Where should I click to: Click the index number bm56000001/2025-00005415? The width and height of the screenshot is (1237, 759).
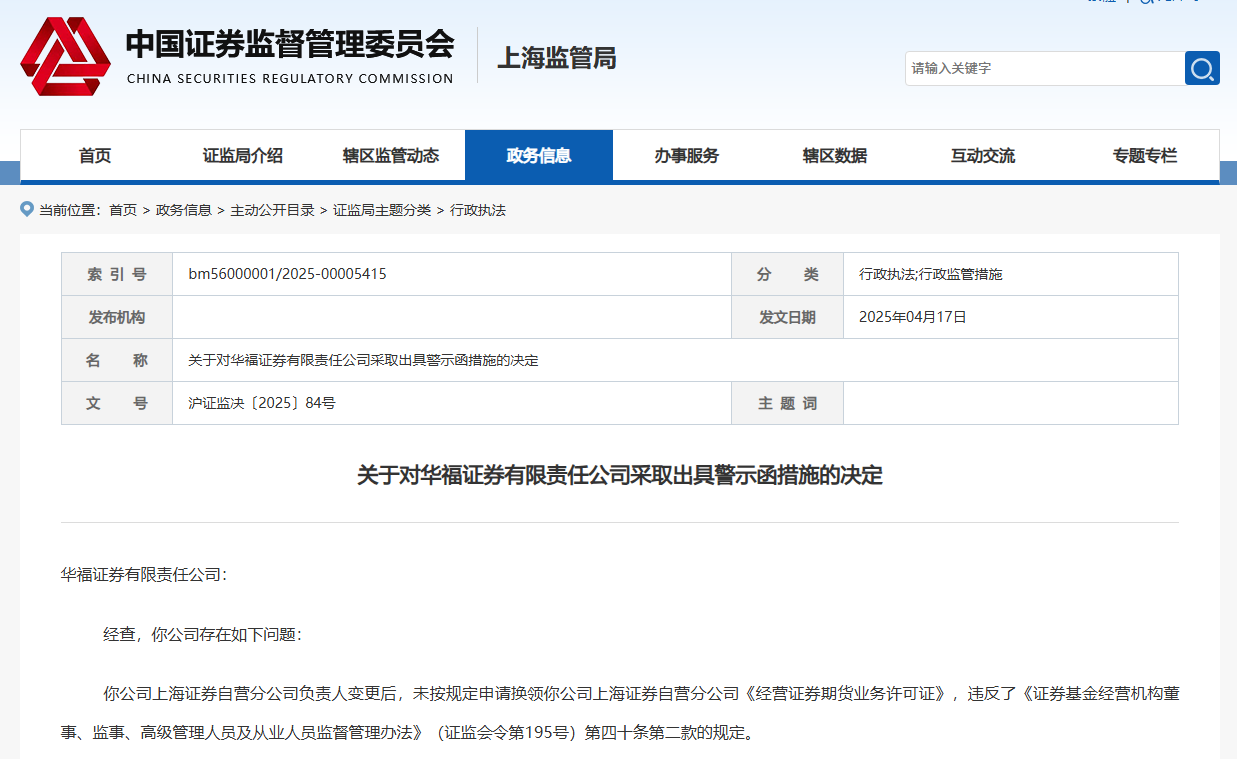click(x=288, y=274)
